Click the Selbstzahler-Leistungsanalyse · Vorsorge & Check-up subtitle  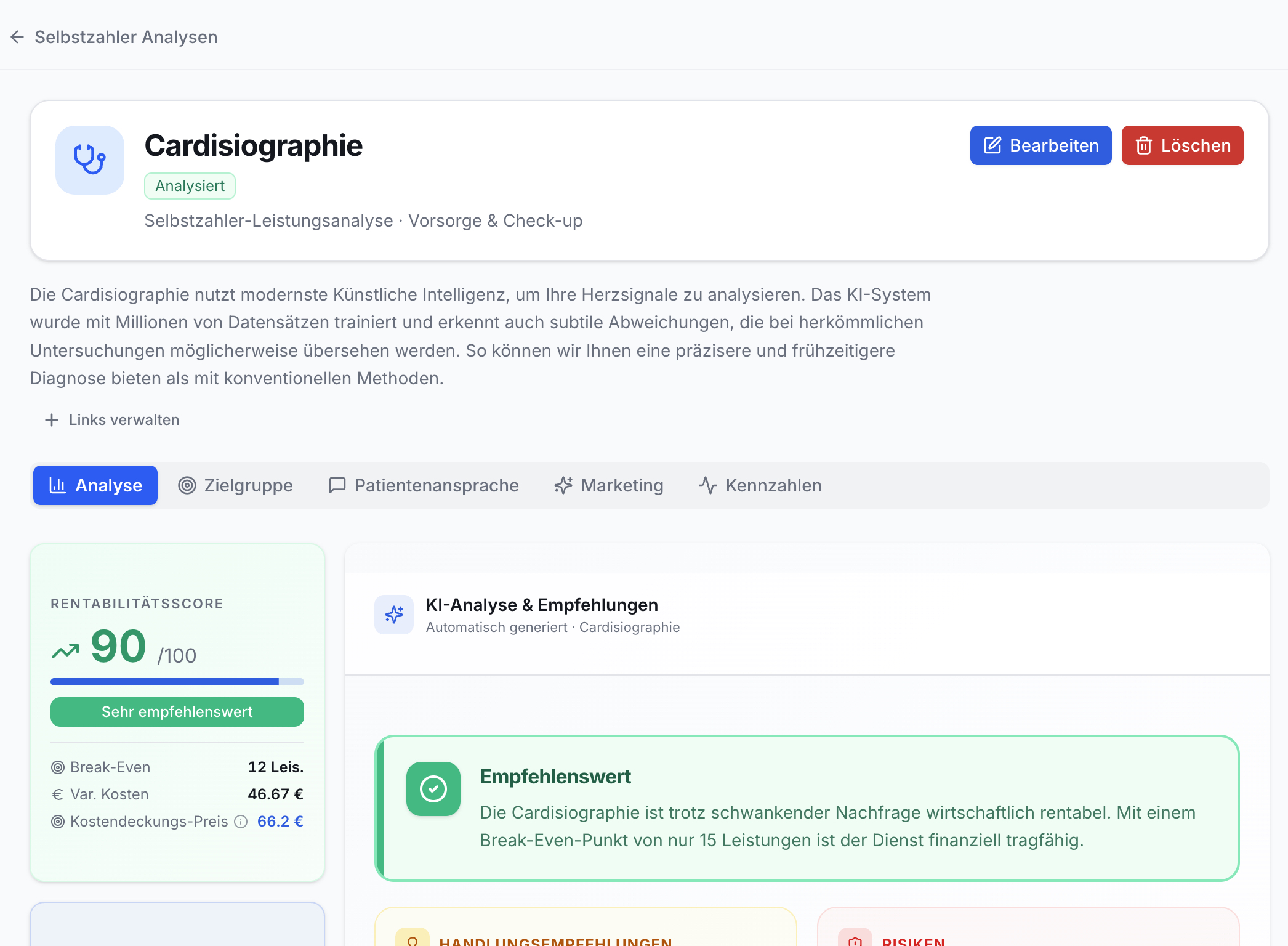click(x=363, y=220)
